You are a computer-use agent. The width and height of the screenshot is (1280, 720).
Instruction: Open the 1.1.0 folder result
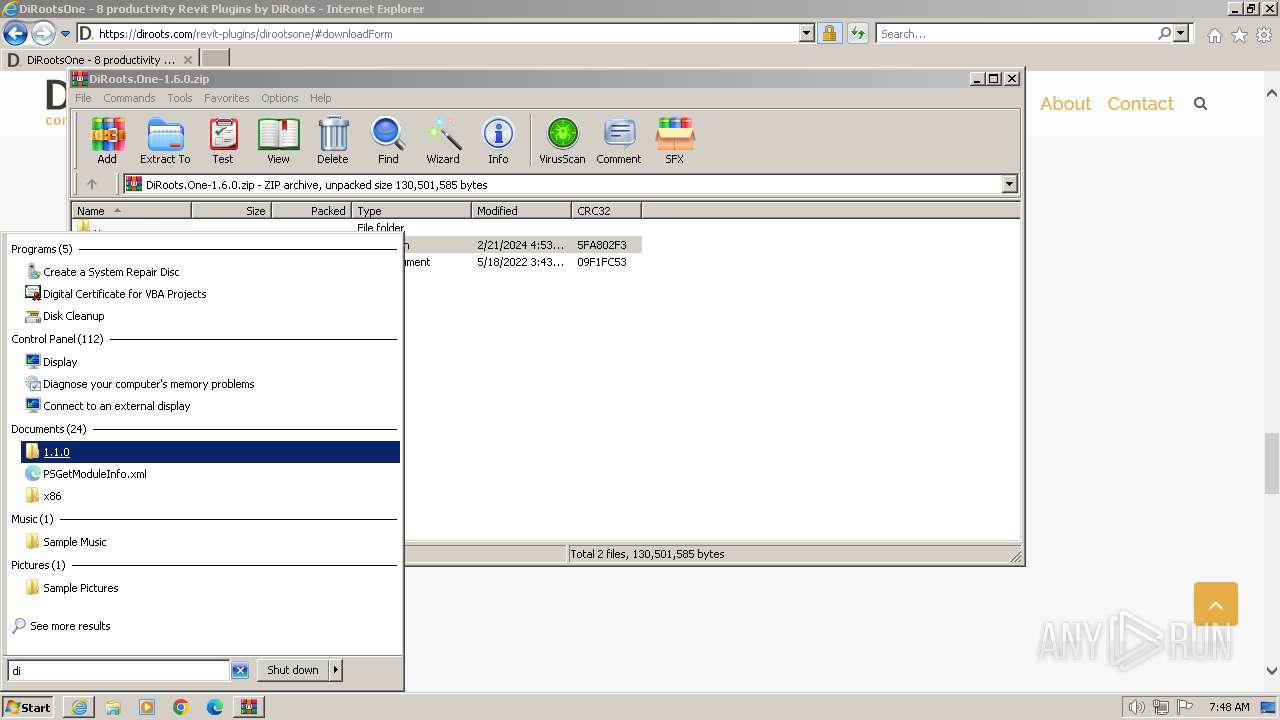[x=210, y=452]
